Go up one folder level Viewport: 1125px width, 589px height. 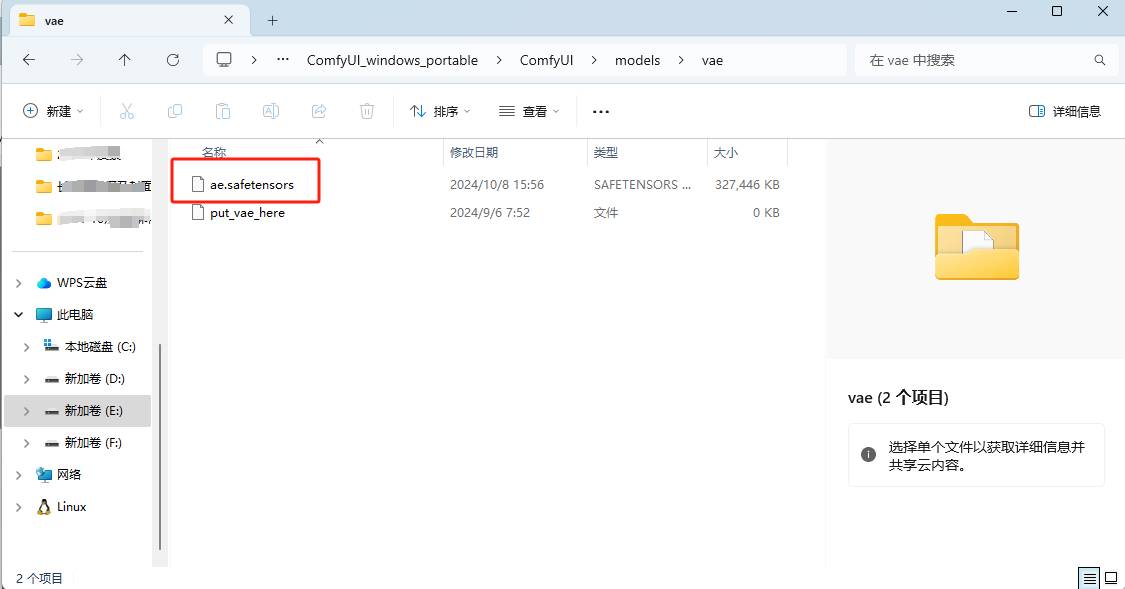125,60
